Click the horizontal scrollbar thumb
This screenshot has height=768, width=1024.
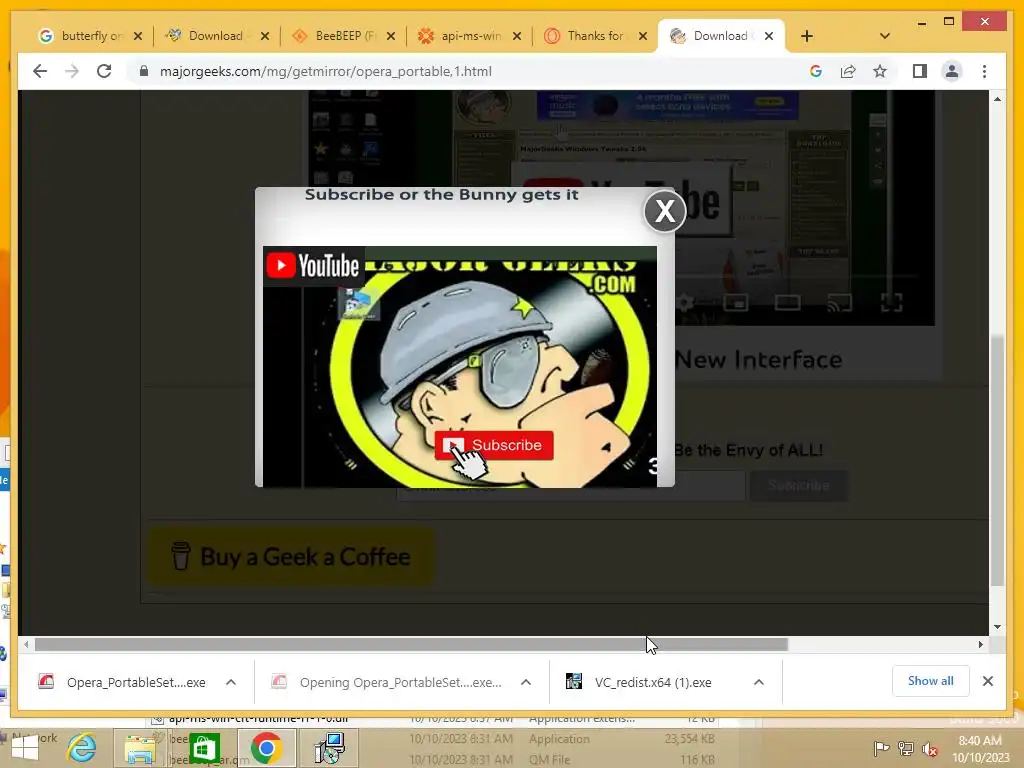click(x=411, y=645)
